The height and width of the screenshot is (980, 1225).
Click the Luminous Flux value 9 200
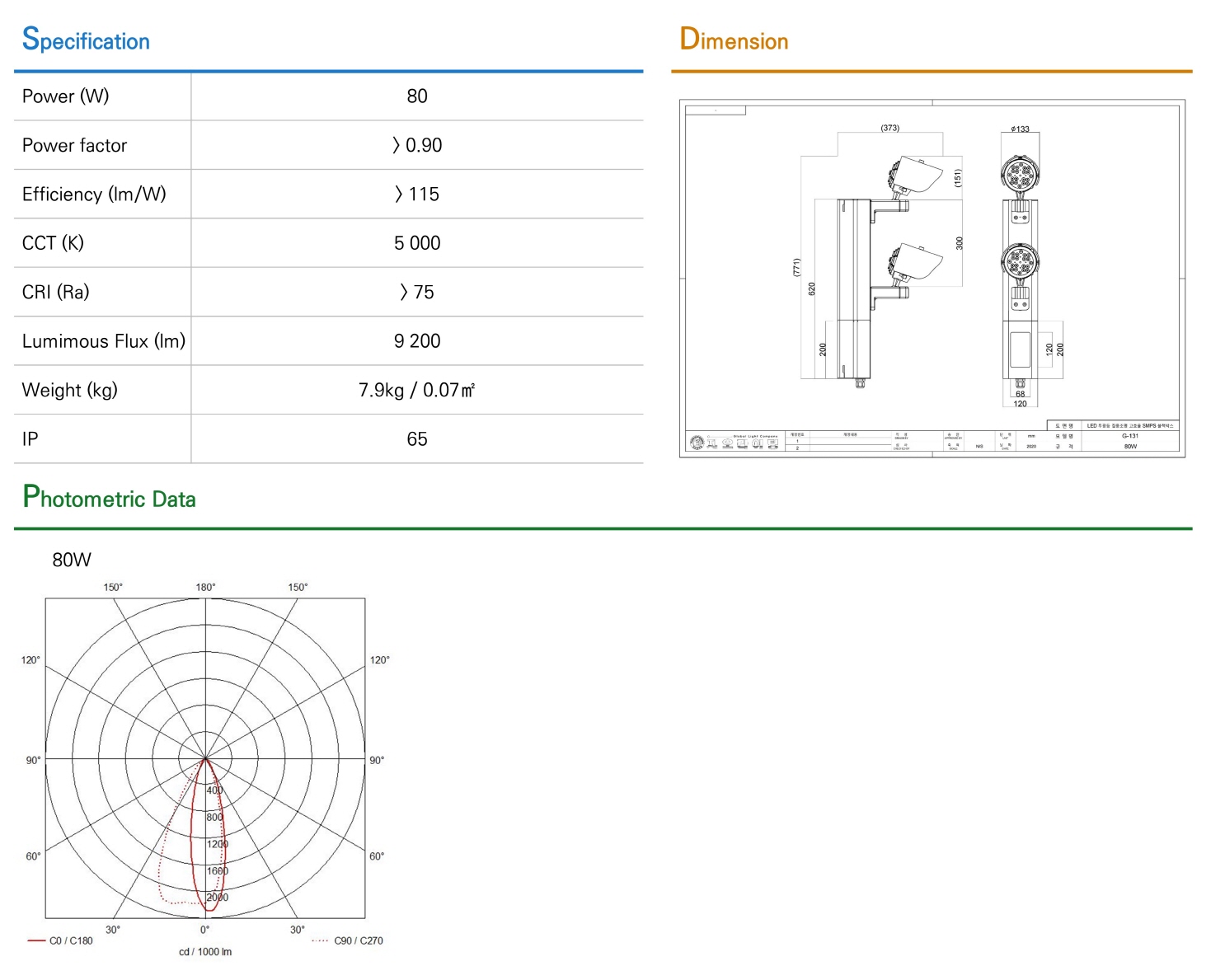[417, 341]
